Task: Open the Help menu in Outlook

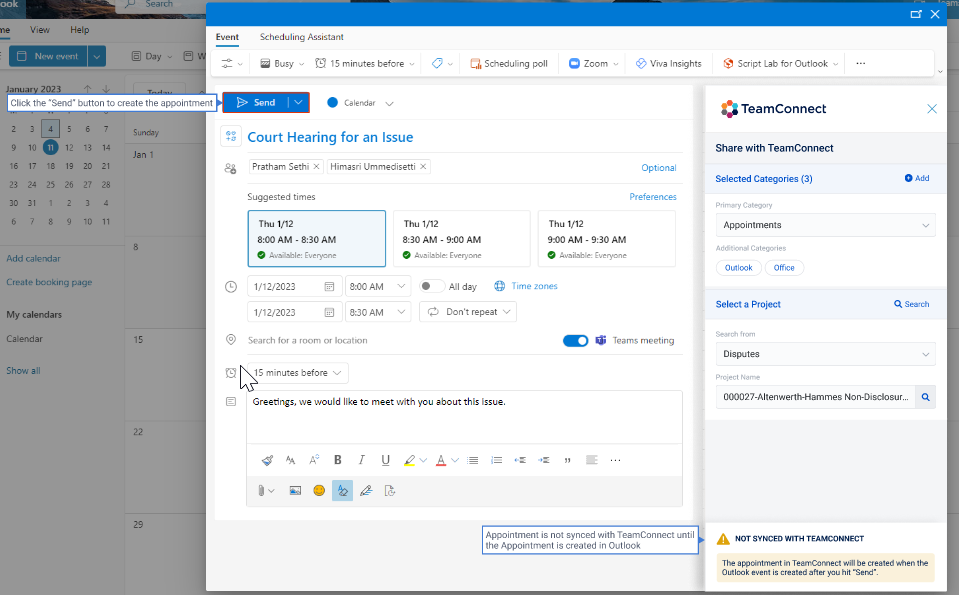Action: (x=80, y=30)
